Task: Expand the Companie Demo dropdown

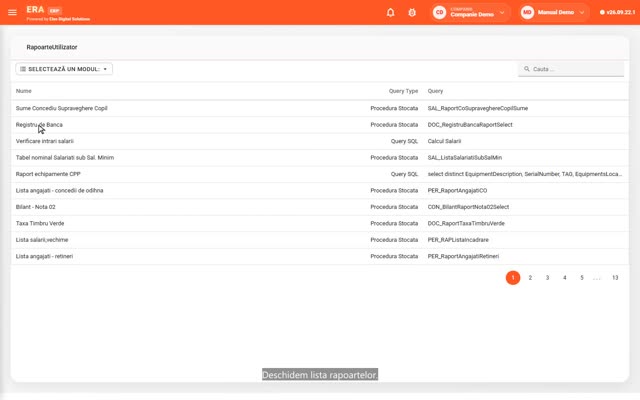Action: [x=502, y=13]
